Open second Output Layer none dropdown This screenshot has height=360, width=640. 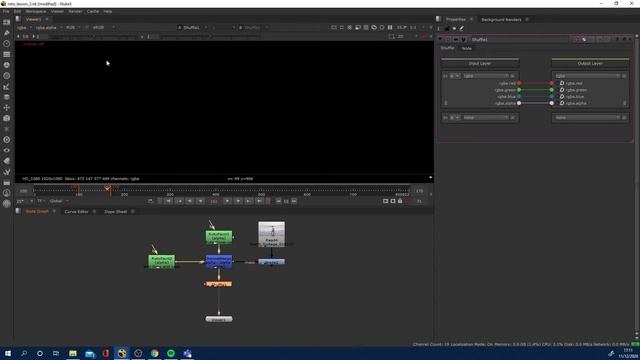point(587,118)
